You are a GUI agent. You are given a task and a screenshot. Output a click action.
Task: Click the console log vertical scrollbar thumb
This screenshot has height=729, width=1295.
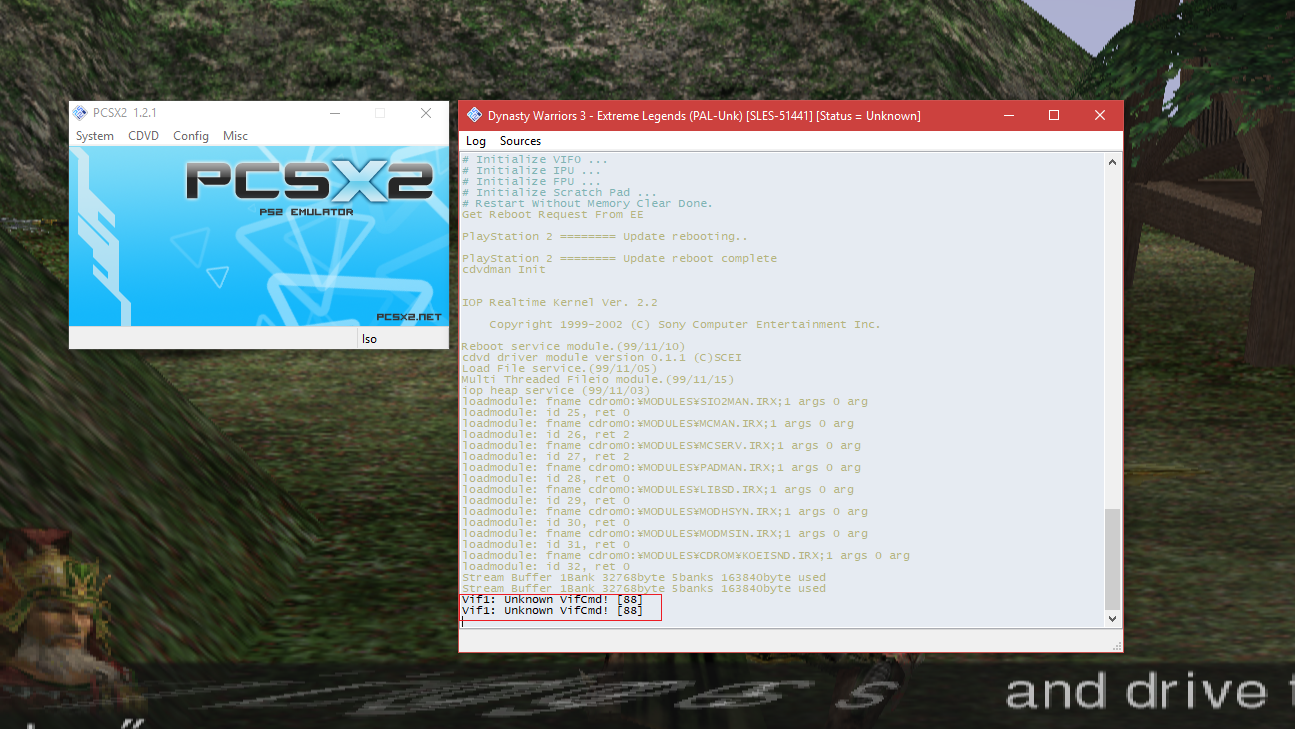[x=1112, y=558]
